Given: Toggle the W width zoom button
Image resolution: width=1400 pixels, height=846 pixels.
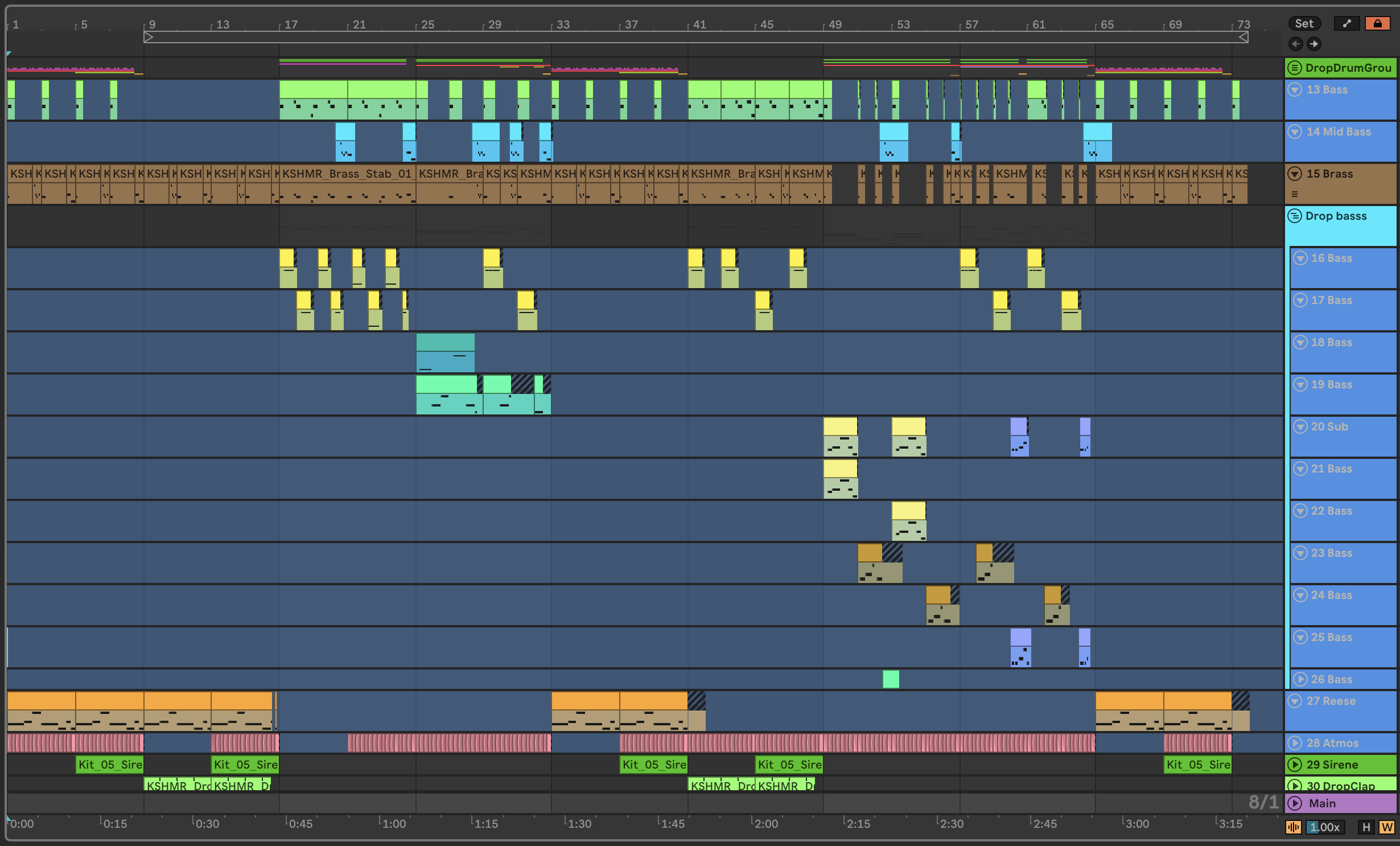Looking at the screenshot, I should click(1386, 827).
